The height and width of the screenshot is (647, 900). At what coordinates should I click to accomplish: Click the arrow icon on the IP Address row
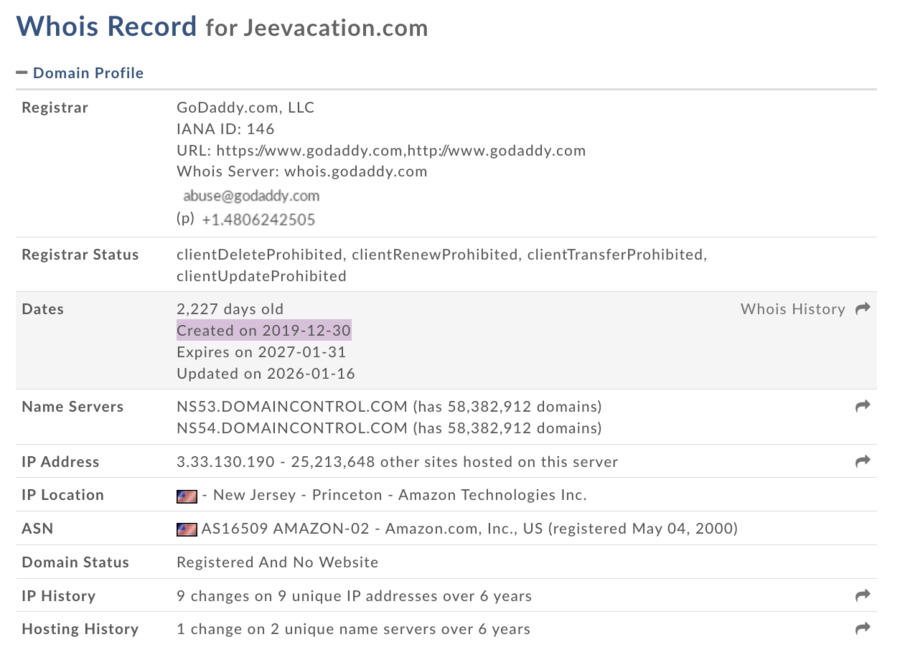point(862,461)
